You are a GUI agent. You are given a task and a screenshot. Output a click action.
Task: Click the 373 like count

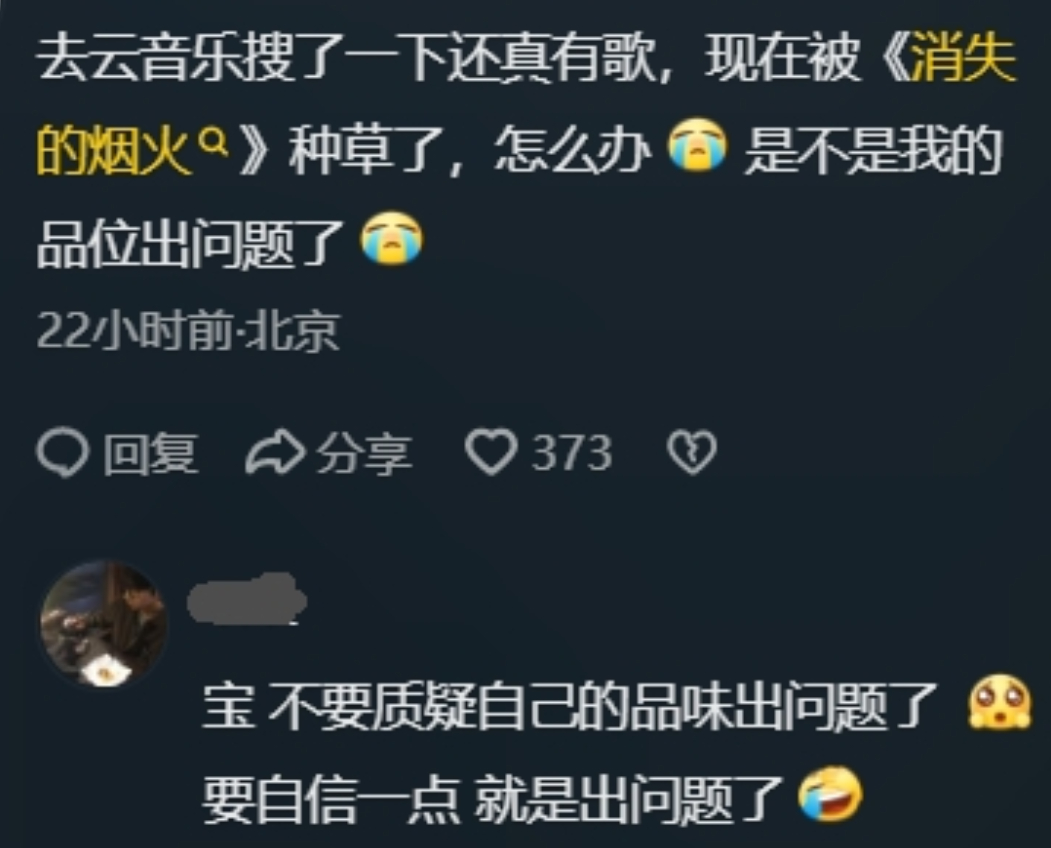(x=572, y=453)
